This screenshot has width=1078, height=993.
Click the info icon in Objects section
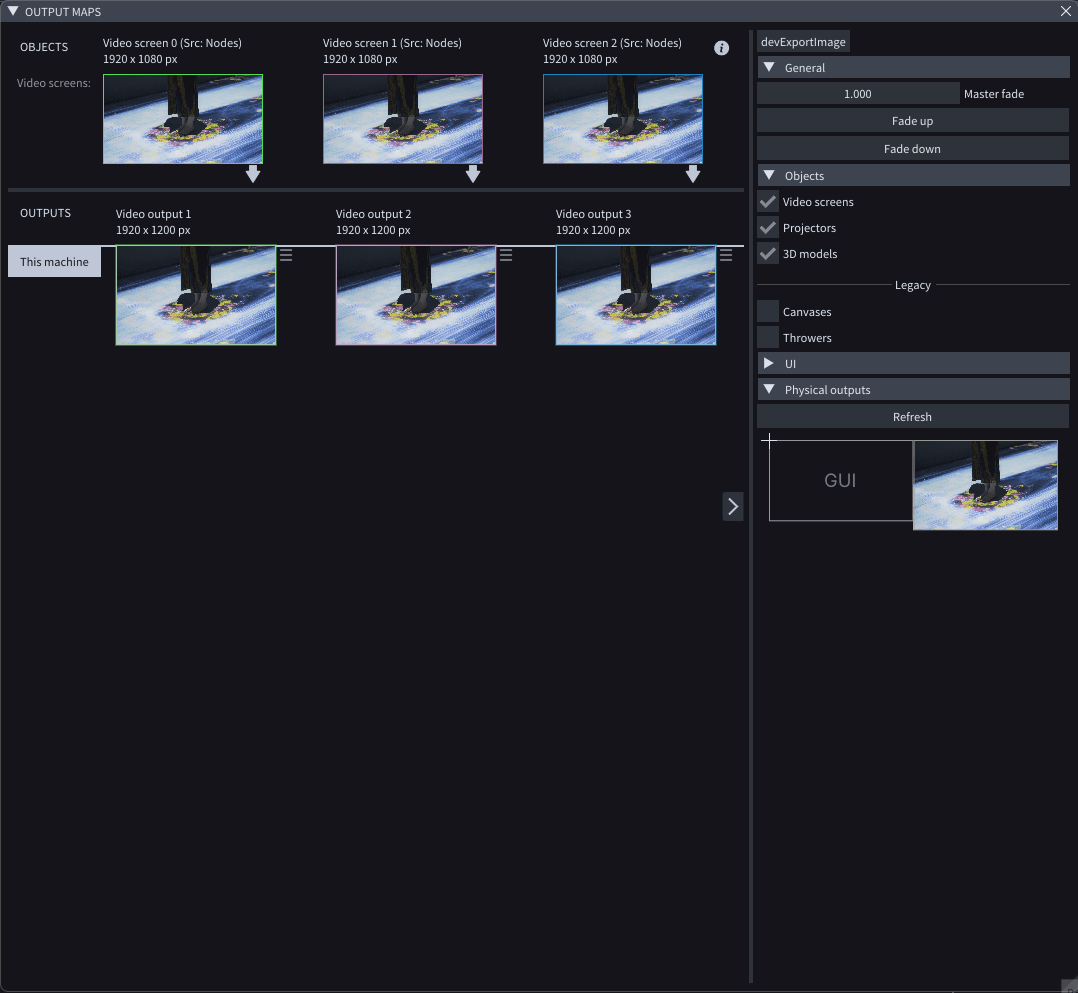(721, 48)
